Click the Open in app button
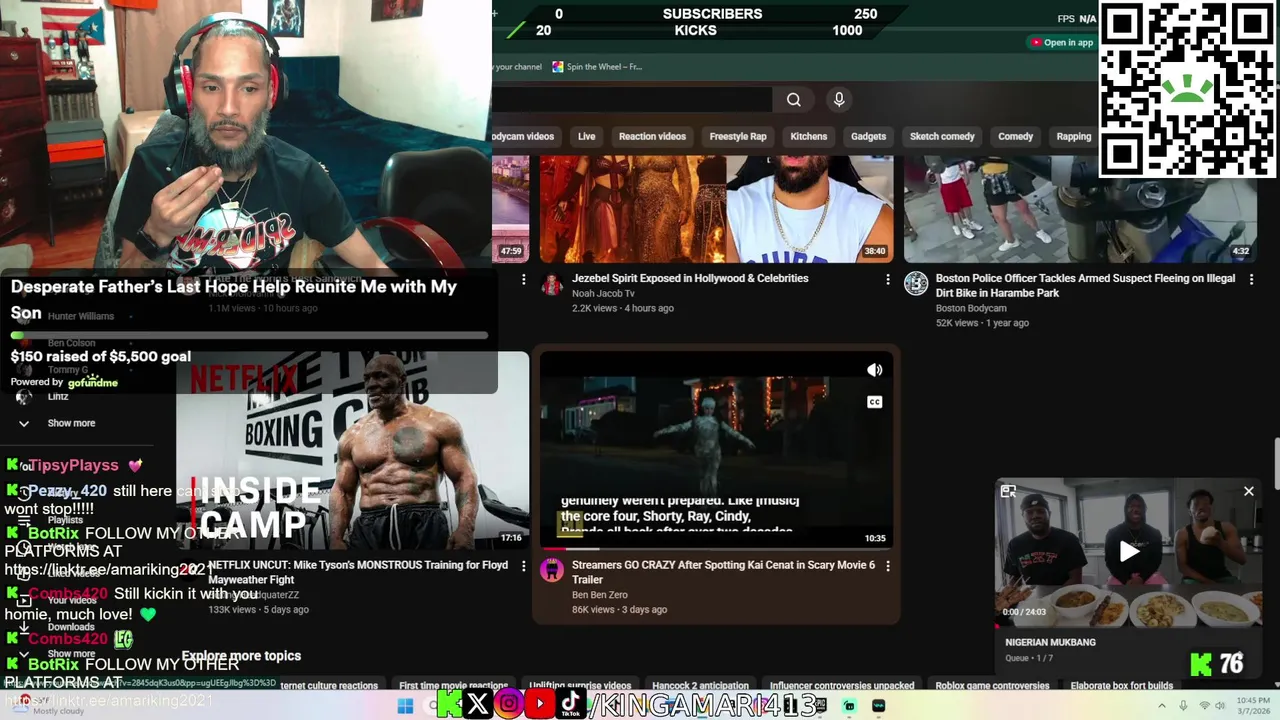Viewport: 1280px width, 720px height. pos(1063,42)
